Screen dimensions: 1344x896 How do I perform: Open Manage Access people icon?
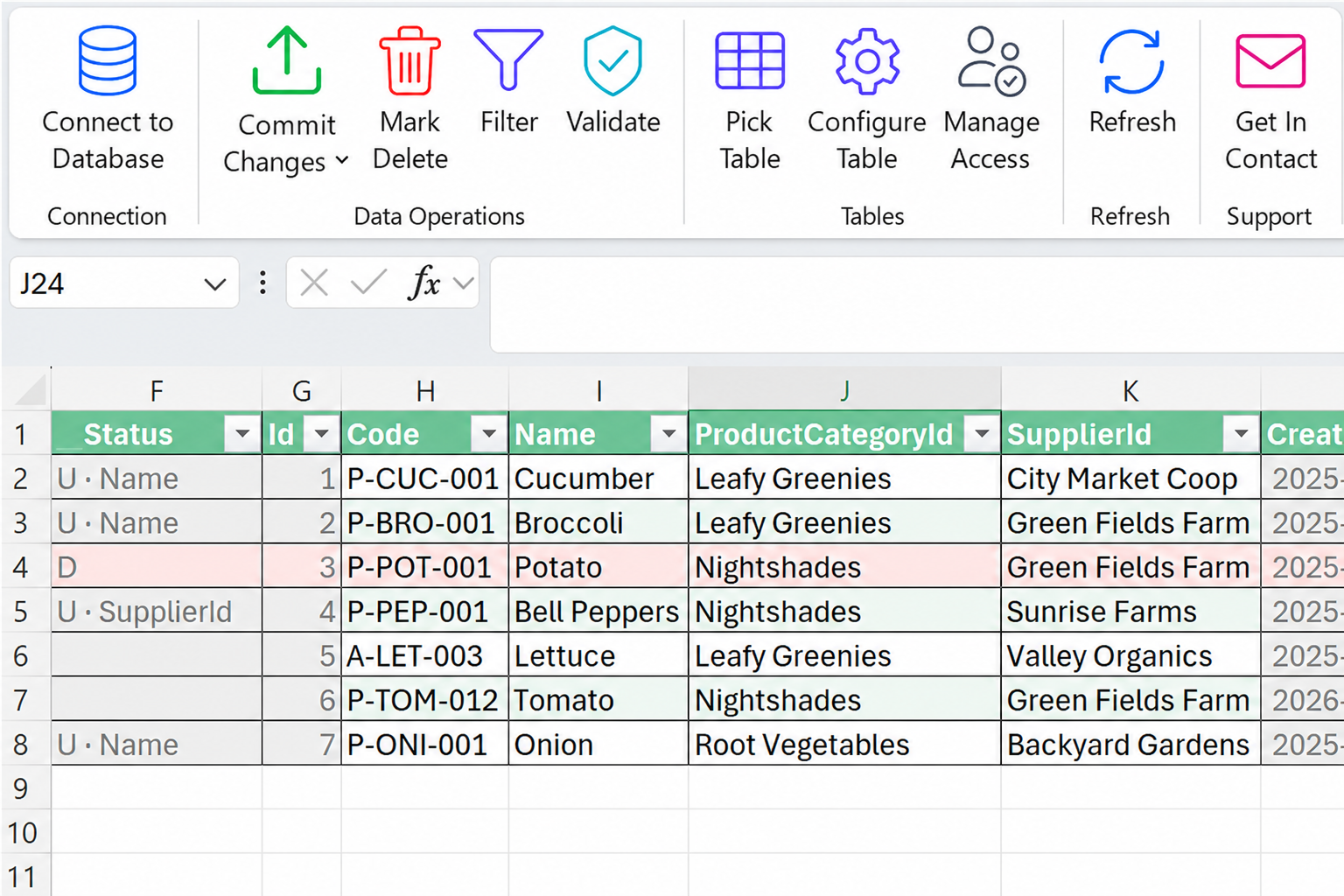pyautogui.click(x=991, y=60)
